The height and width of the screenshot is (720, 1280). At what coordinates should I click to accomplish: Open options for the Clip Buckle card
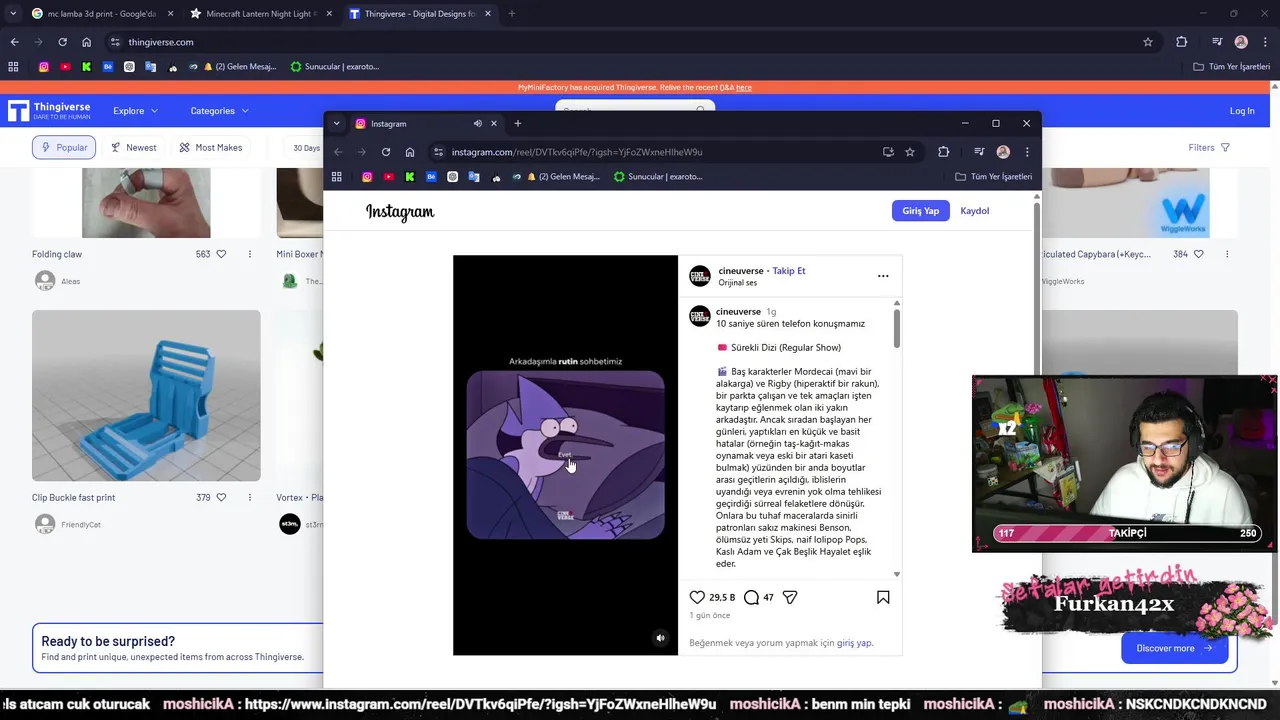pos(250,497)
